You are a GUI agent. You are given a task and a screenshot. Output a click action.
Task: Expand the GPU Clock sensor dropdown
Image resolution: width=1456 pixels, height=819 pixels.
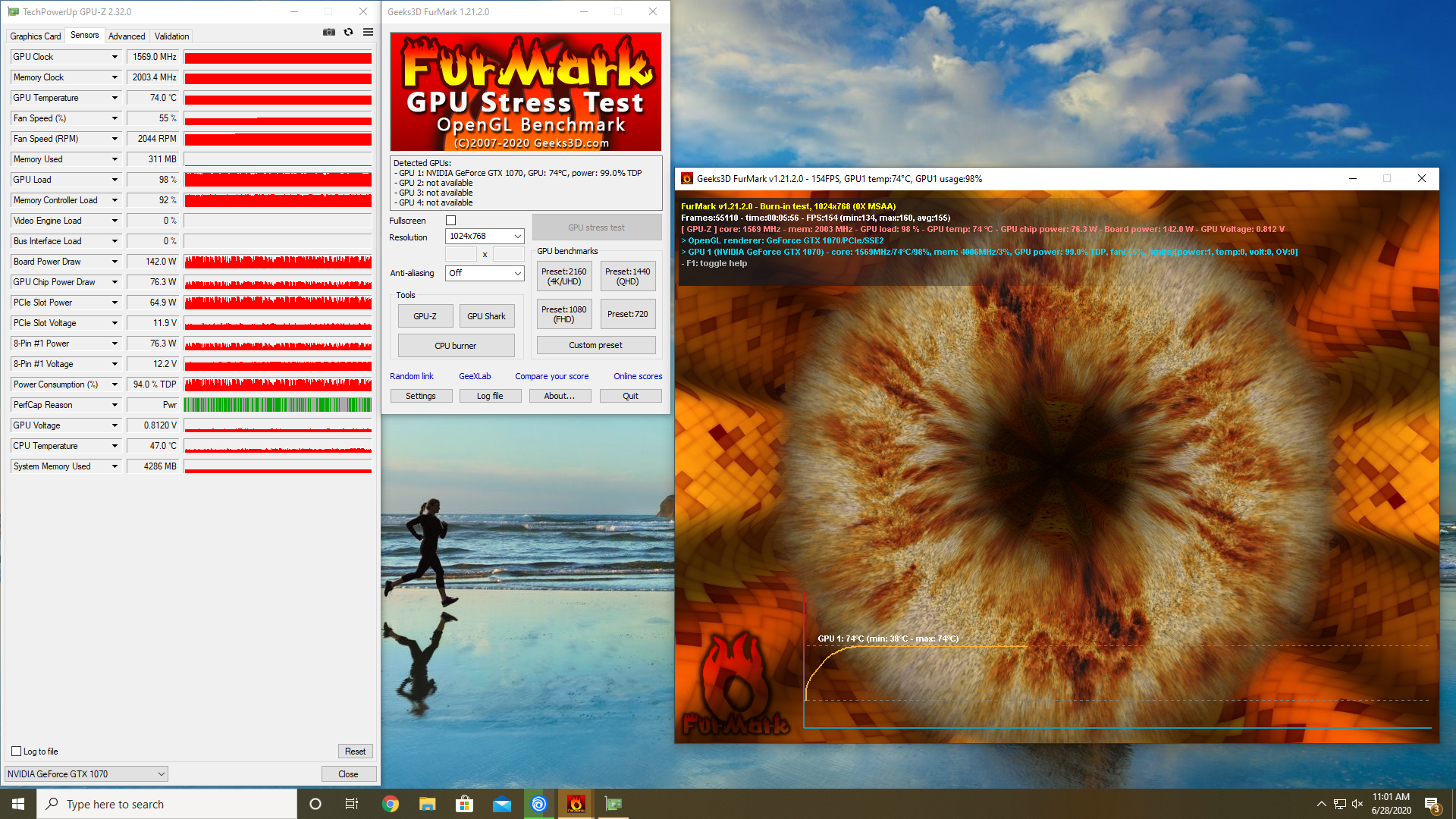115,57
